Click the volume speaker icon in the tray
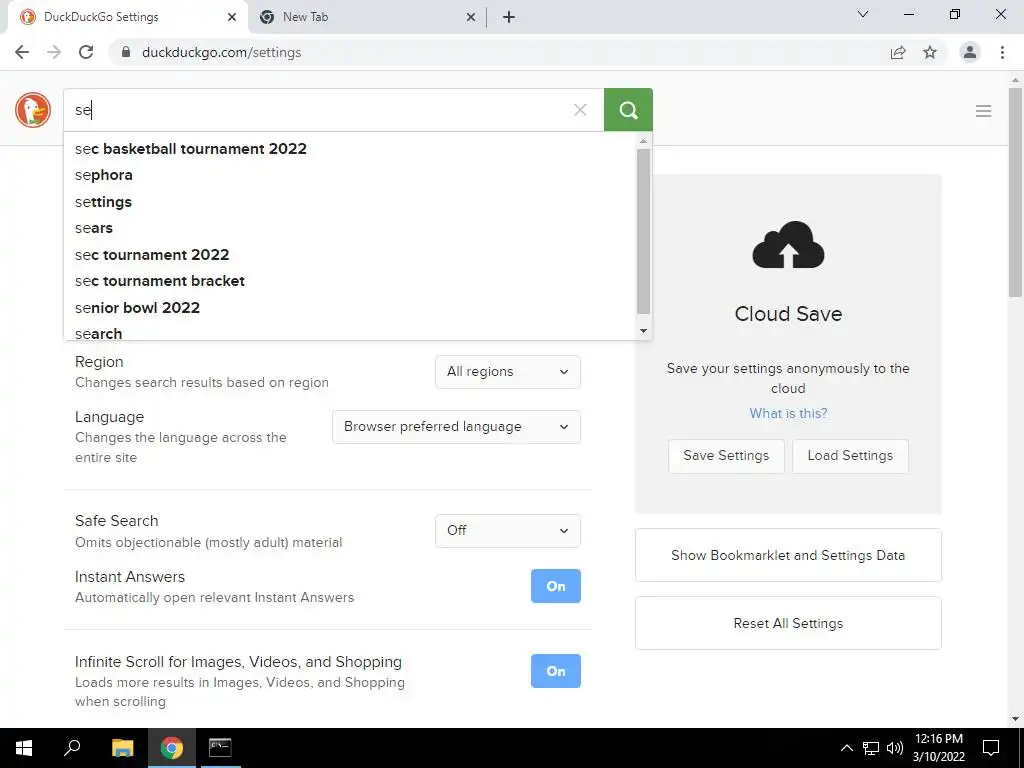The image size is (1024, 768). [894, 748]
